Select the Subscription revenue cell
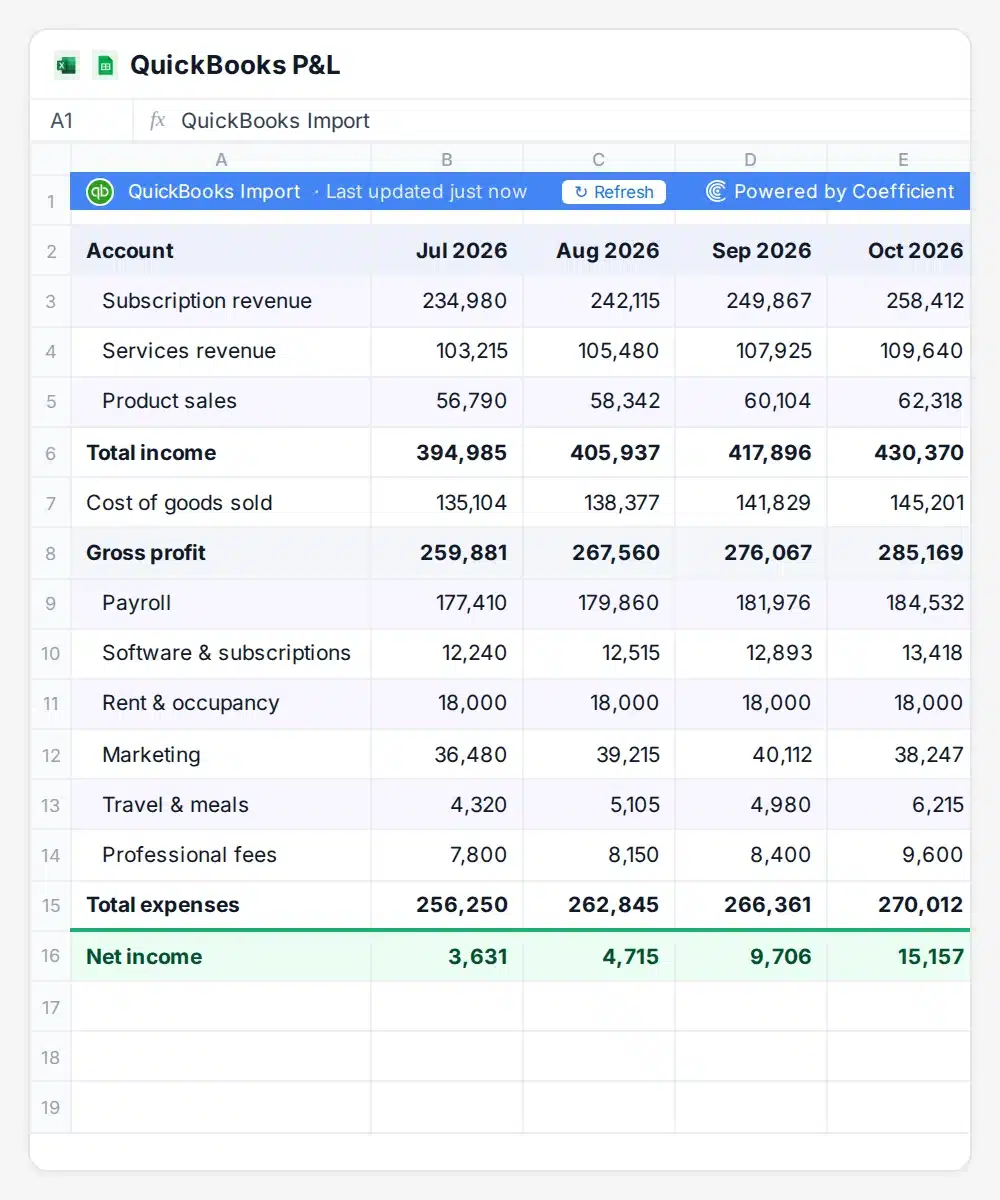The height and width of the screenshot is (1200, 1000). click(x=221, y=301)
